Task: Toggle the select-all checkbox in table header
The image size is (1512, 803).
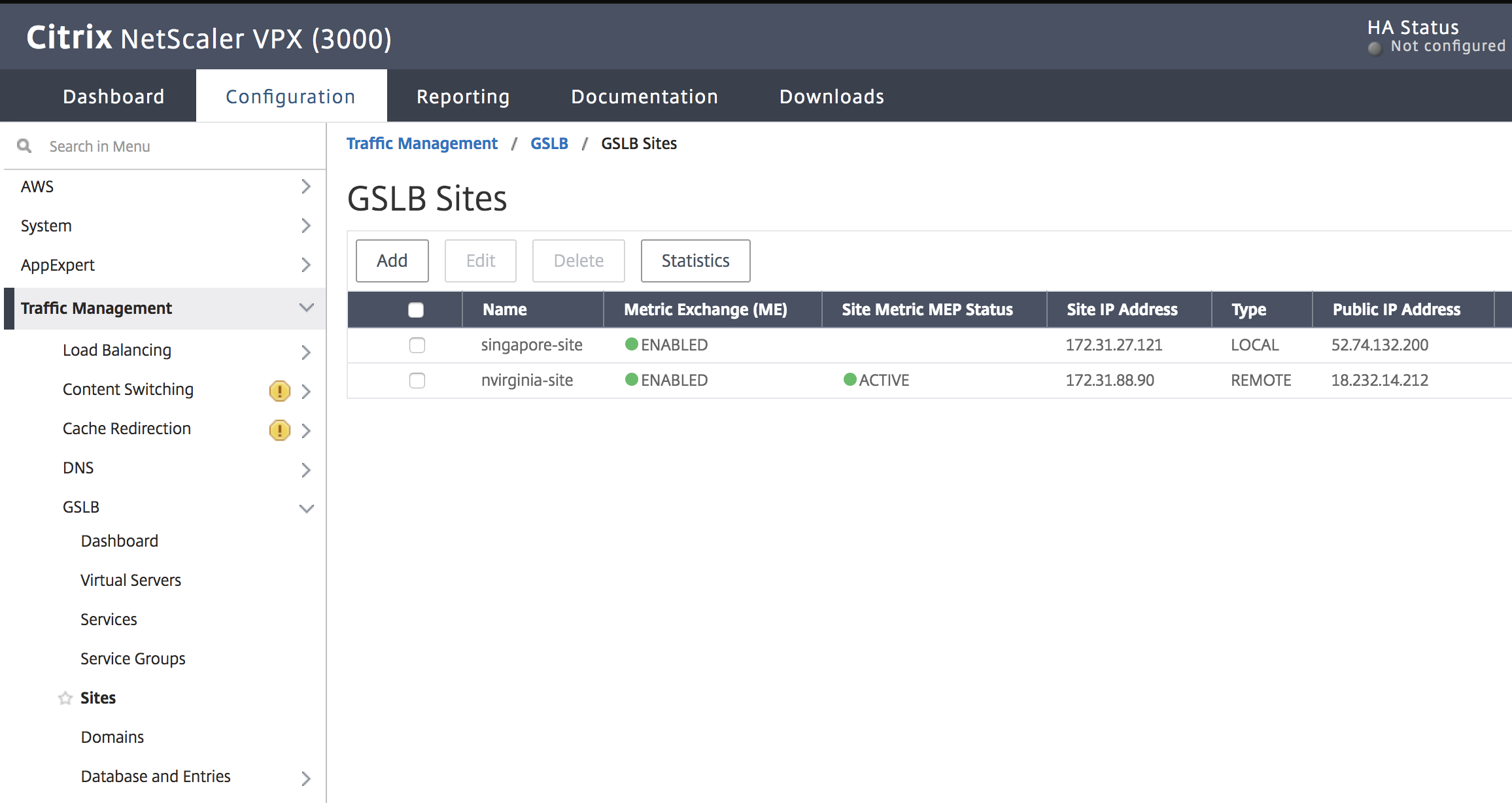Action: click(x=416, y=309)
